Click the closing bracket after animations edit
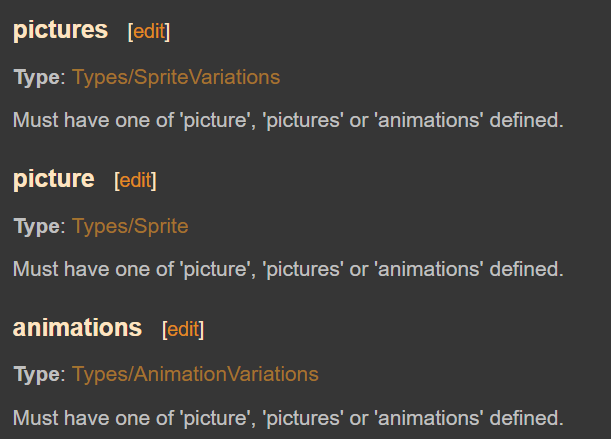The width and height of the screenshot is (611, 439). [x=201, y=330]
